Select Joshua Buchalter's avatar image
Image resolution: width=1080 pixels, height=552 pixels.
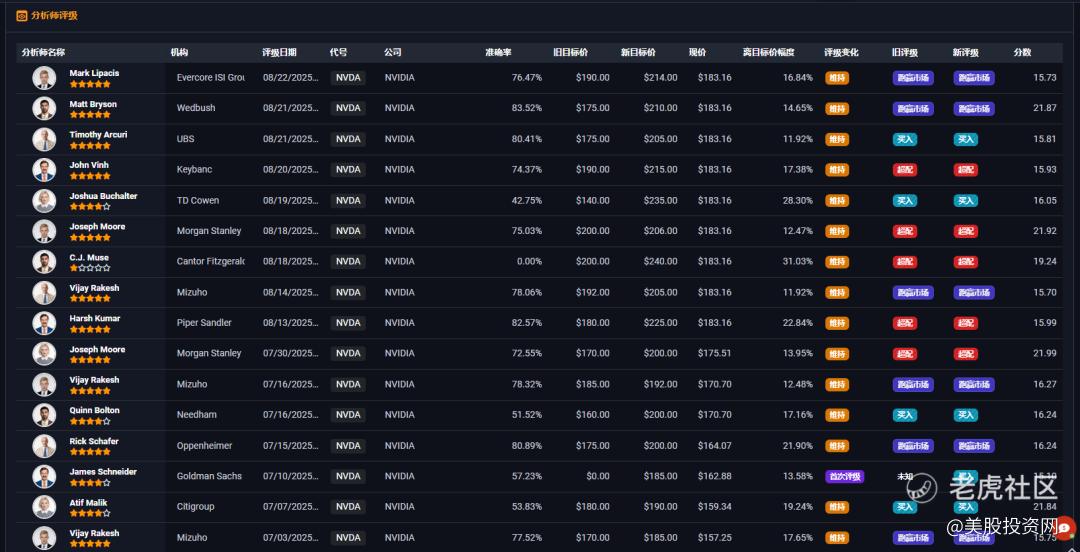pyautogui.click(x=44, y=201)
